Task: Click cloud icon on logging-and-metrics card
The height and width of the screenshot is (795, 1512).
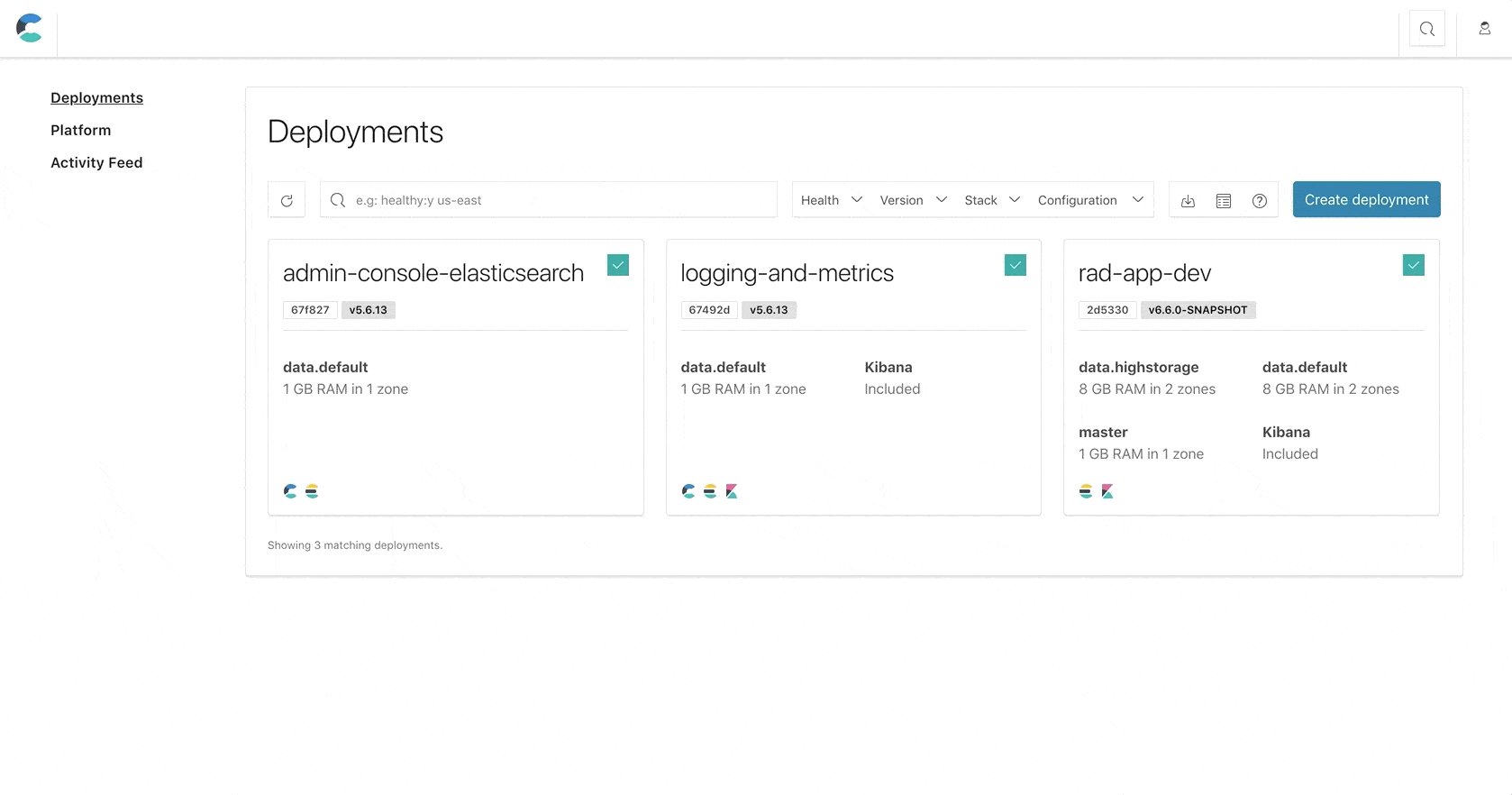Action: coord(688,491)
